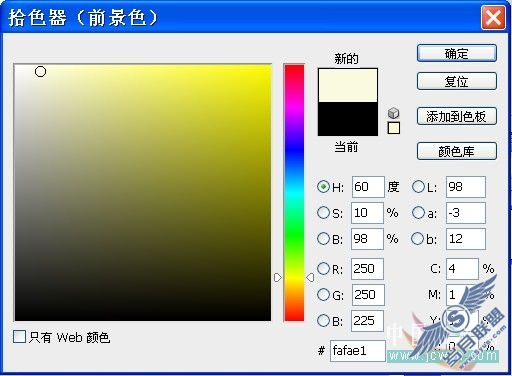Screen dimensions: 512x376
Task: Open the 颜色库 color libraries
Action: [457, 151]
